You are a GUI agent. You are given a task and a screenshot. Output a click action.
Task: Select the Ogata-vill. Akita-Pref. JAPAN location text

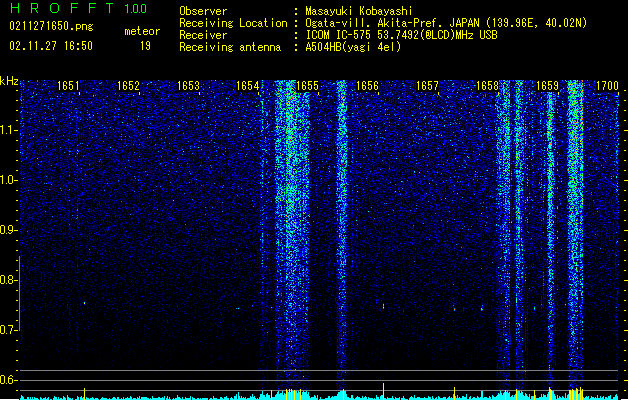[x=446, y=23]
